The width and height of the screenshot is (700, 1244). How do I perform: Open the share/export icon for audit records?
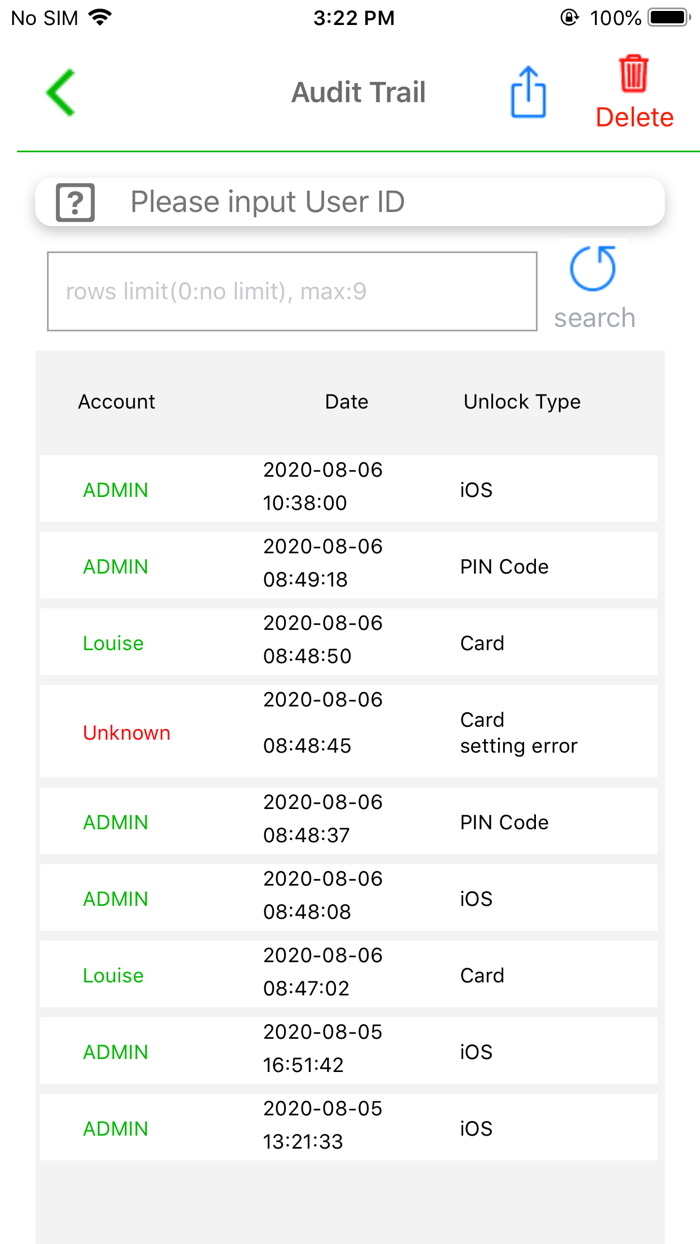[x=528, y=90]
